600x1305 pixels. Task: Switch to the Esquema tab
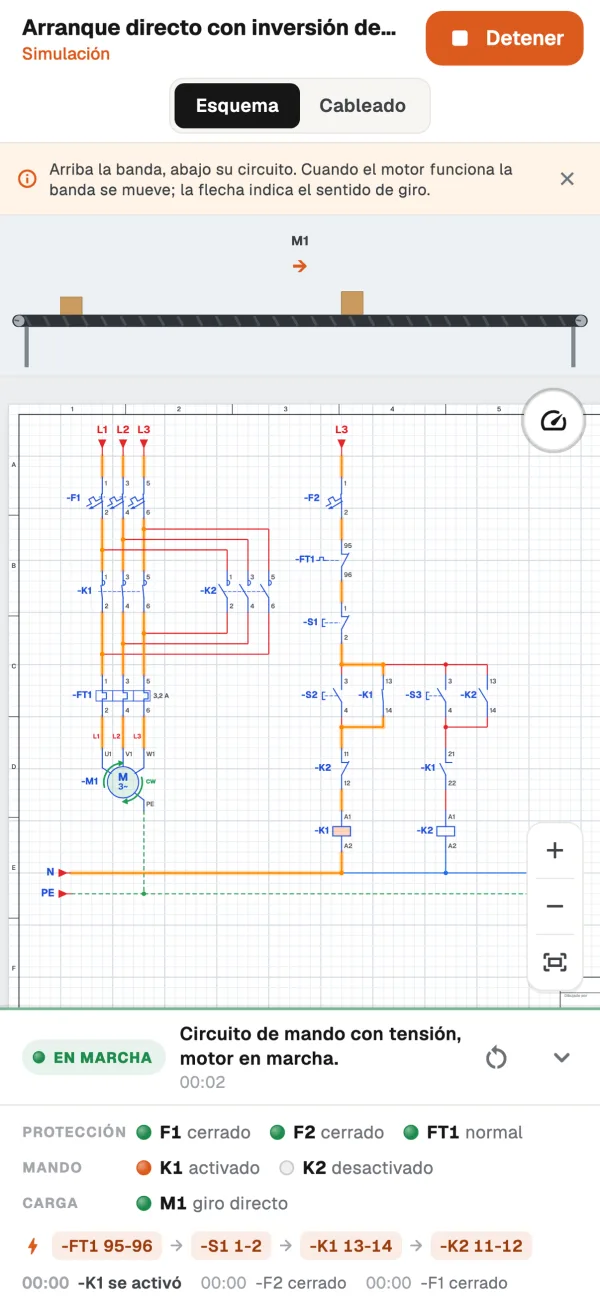237,106
